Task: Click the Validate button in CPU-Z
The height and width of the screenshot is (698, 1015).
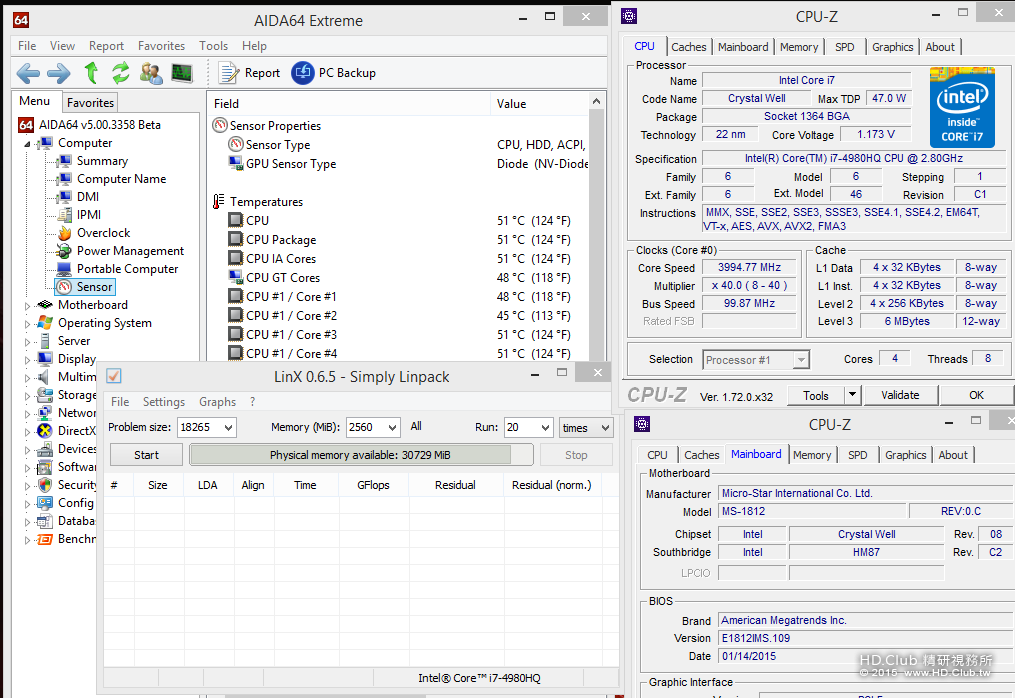Action: pos(899,395)
